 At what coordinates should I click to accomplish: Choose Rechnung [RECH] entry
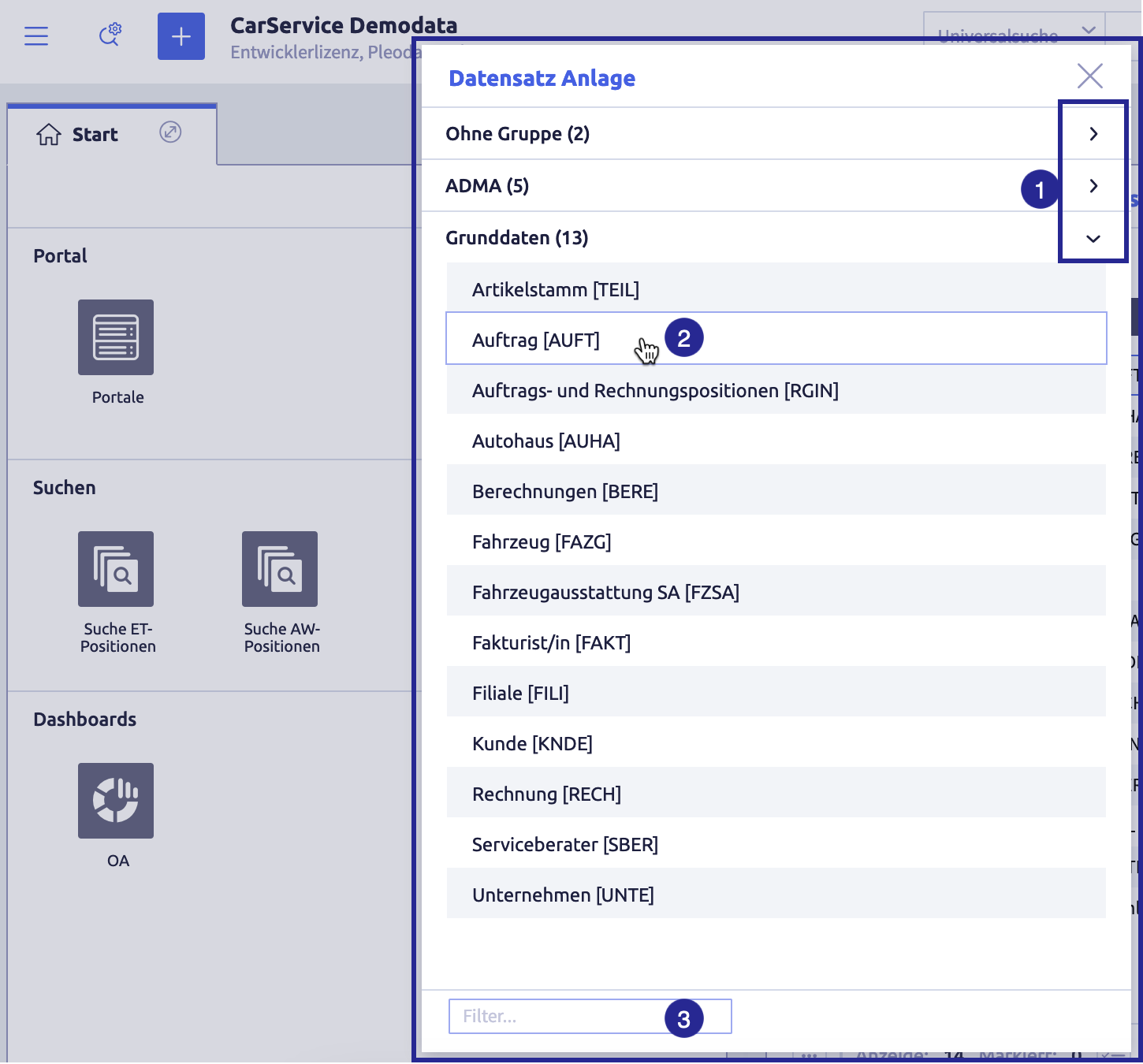click(x=776, y=794)
